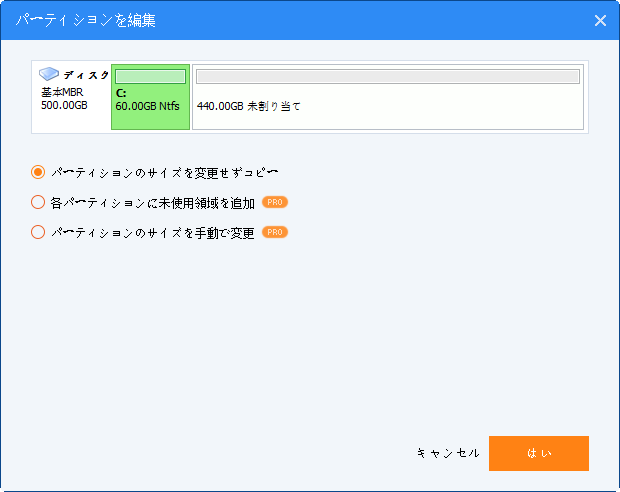
Task: Click the 500.00GB disk size text
Action: click(x=64, y=105)
